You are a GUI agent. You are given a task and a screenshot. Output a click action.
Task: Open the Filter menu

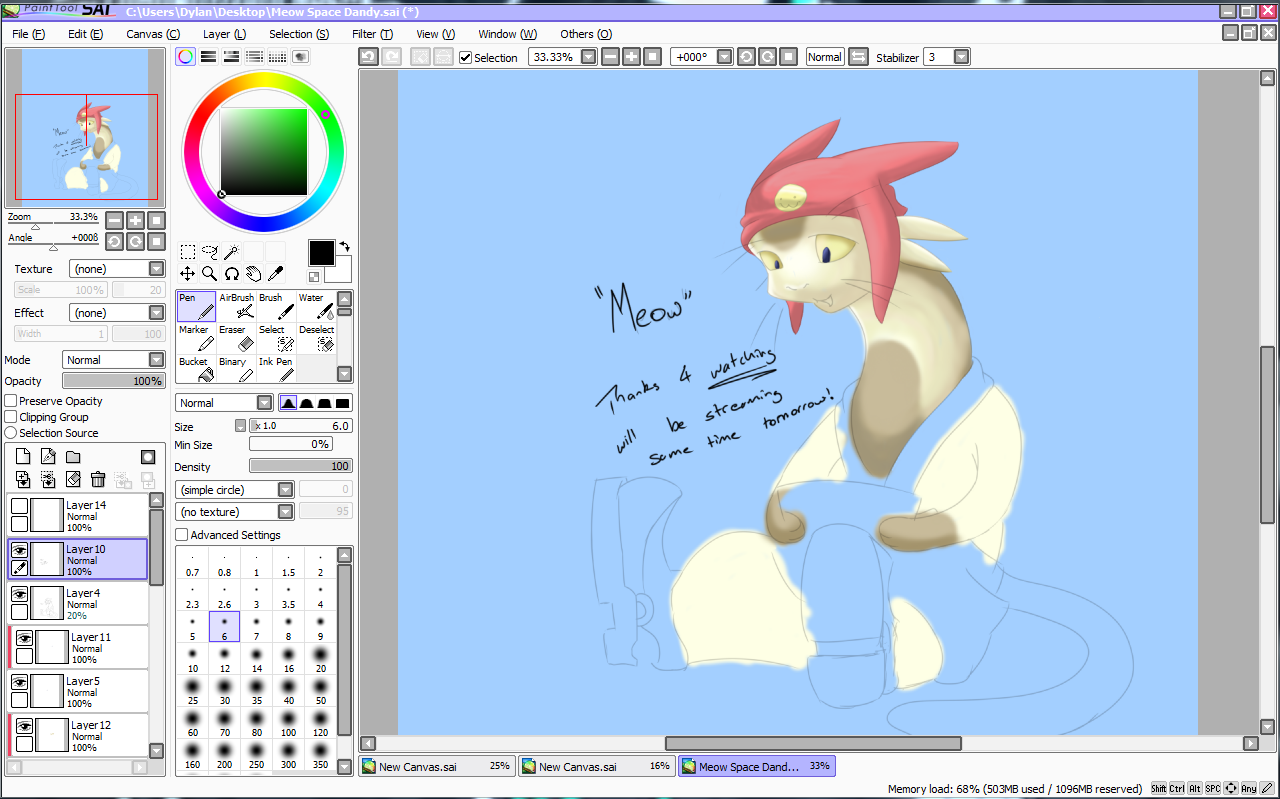pos(372,34)
